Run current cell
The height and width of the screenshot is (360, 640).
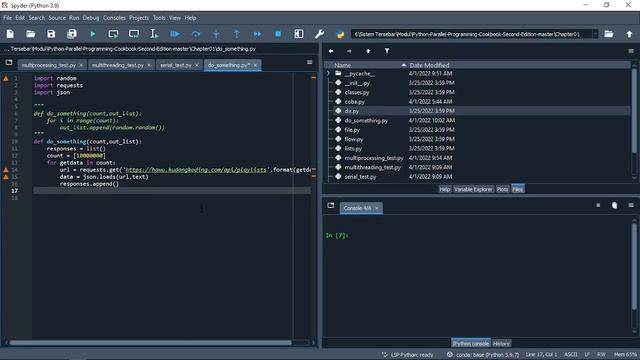(x=113, y=34)
